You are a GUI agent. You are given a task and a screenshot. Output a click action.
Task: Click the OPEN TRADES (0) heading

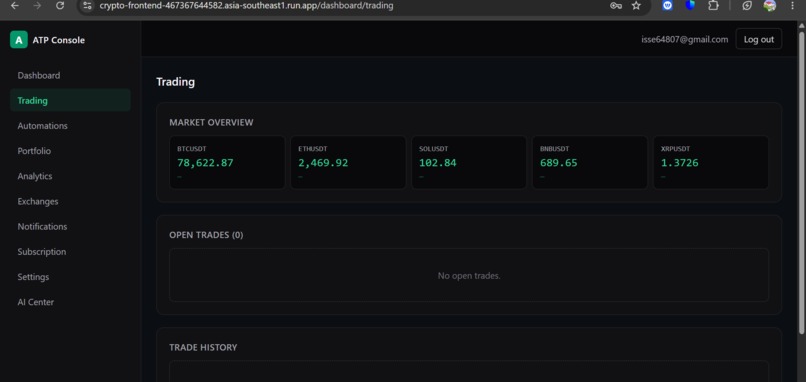click(206, 235)
